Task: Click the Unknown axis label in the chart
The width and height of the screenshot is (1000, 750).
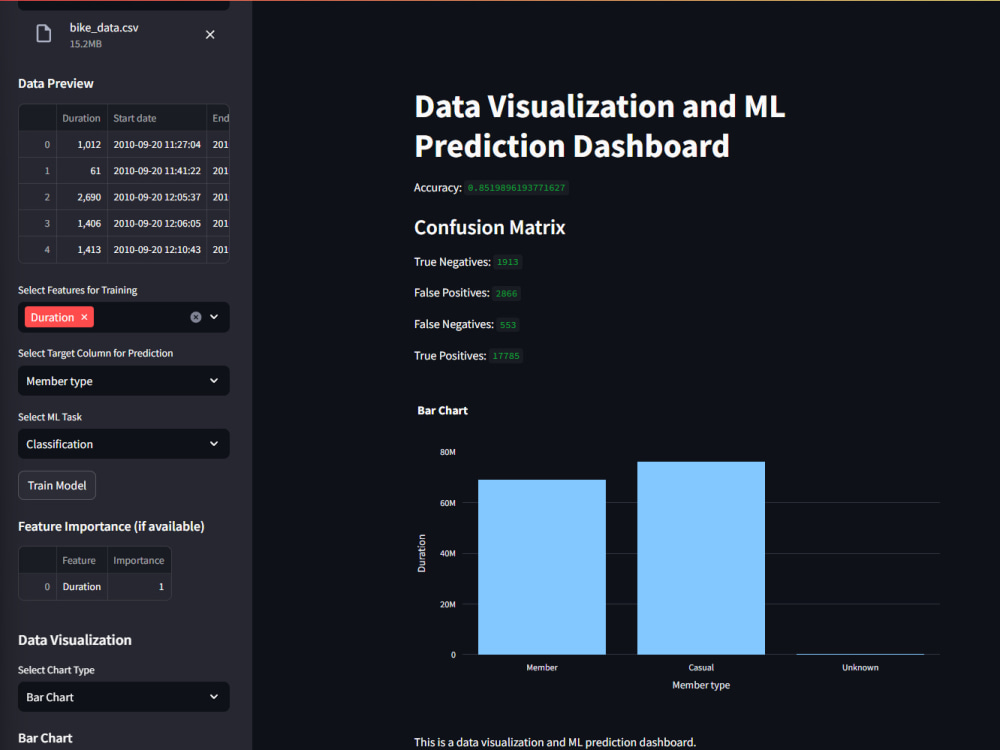Action: click(860, 668)
